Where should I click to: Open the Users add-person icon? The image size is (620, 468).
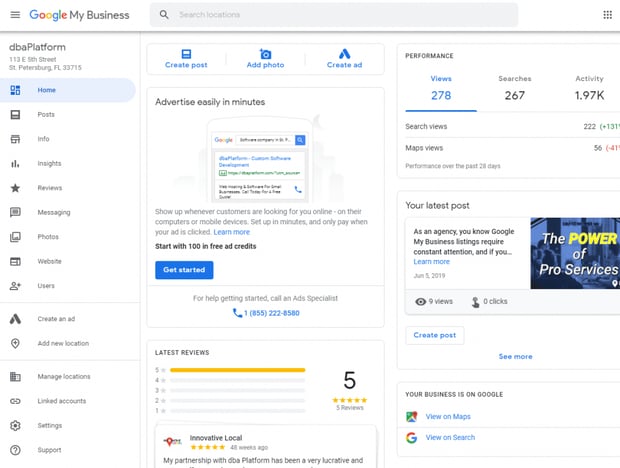click(x=15, y=286)
